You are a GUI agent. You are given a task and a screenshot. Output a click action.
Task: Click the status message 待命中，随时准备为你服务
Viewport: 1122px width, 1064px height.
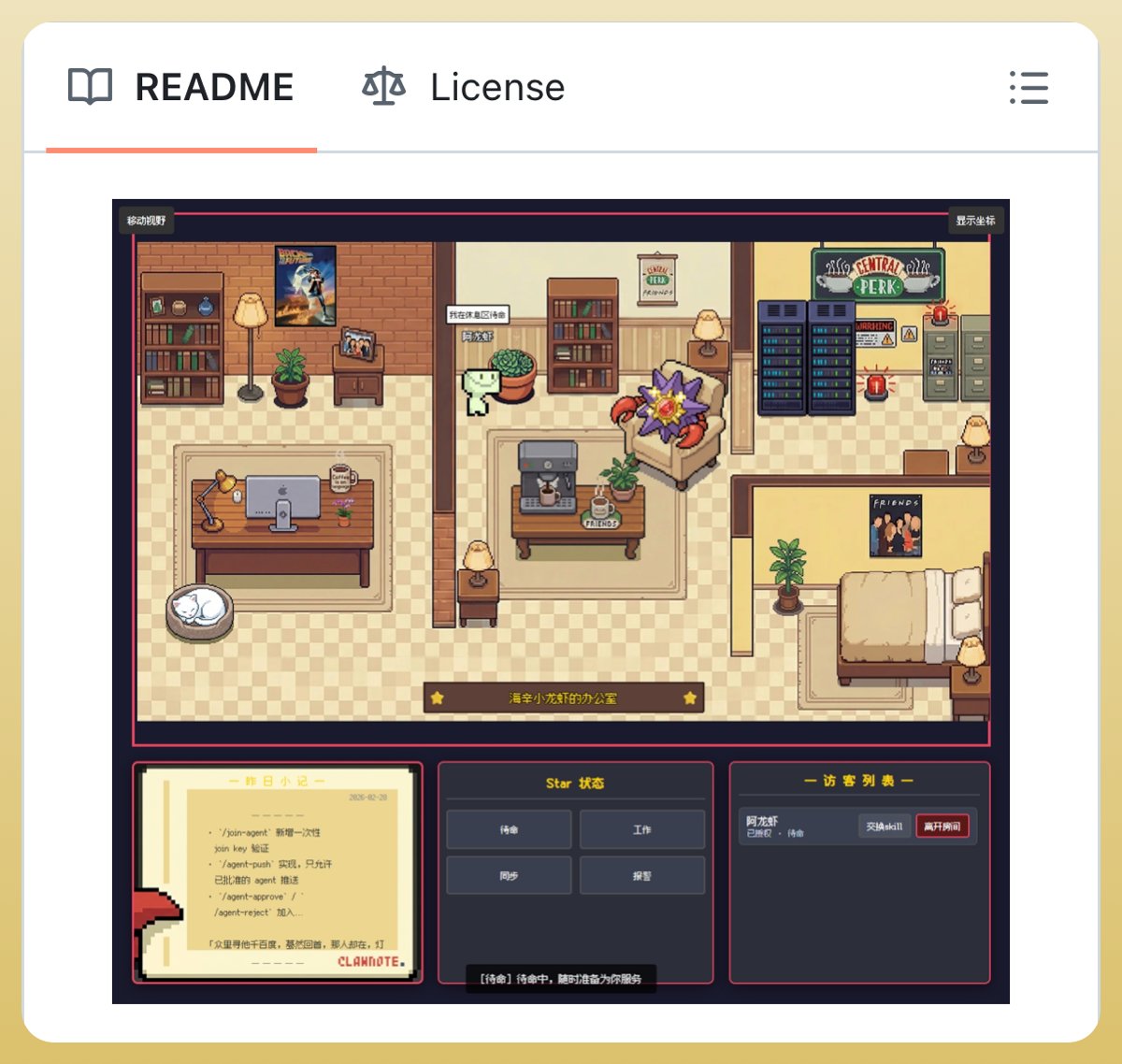(561, 979)
